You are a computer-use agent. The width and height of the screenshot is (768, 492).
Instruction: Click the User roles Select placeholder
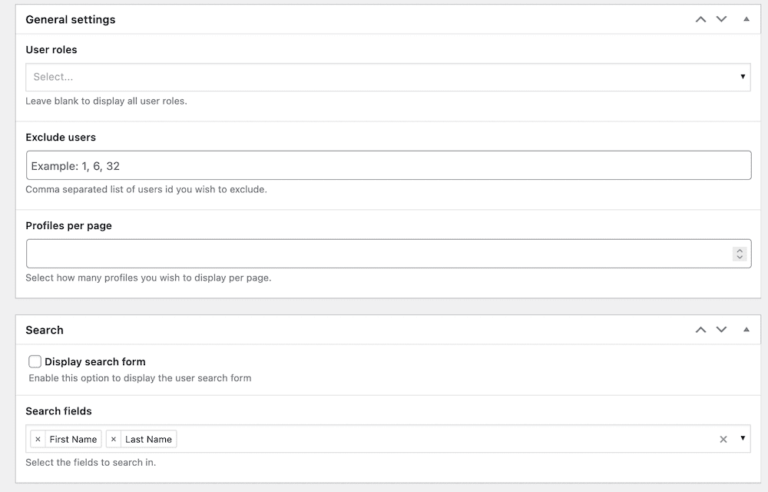[x=53, y=77]
